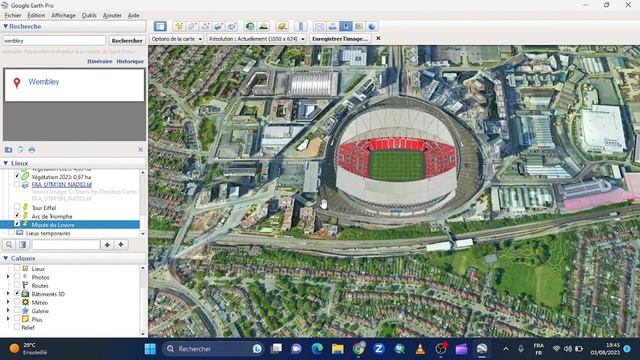Check the FAA_UTM18N_NAD83.tif checkbox
The image size is (640, 360).
coord(17,184)
